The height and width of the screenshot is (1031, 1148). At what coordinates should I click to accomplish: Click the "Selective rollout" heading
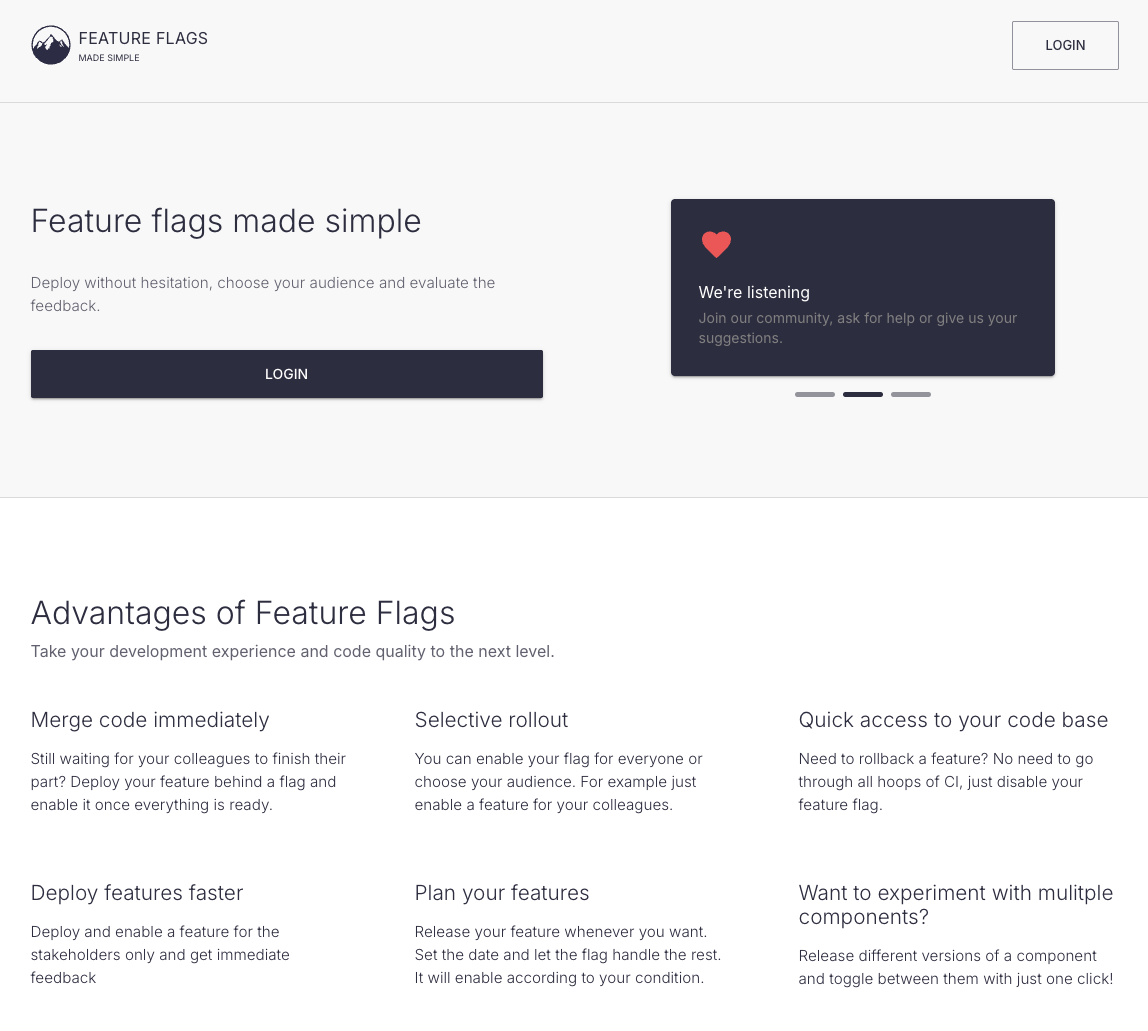[491, 720]
